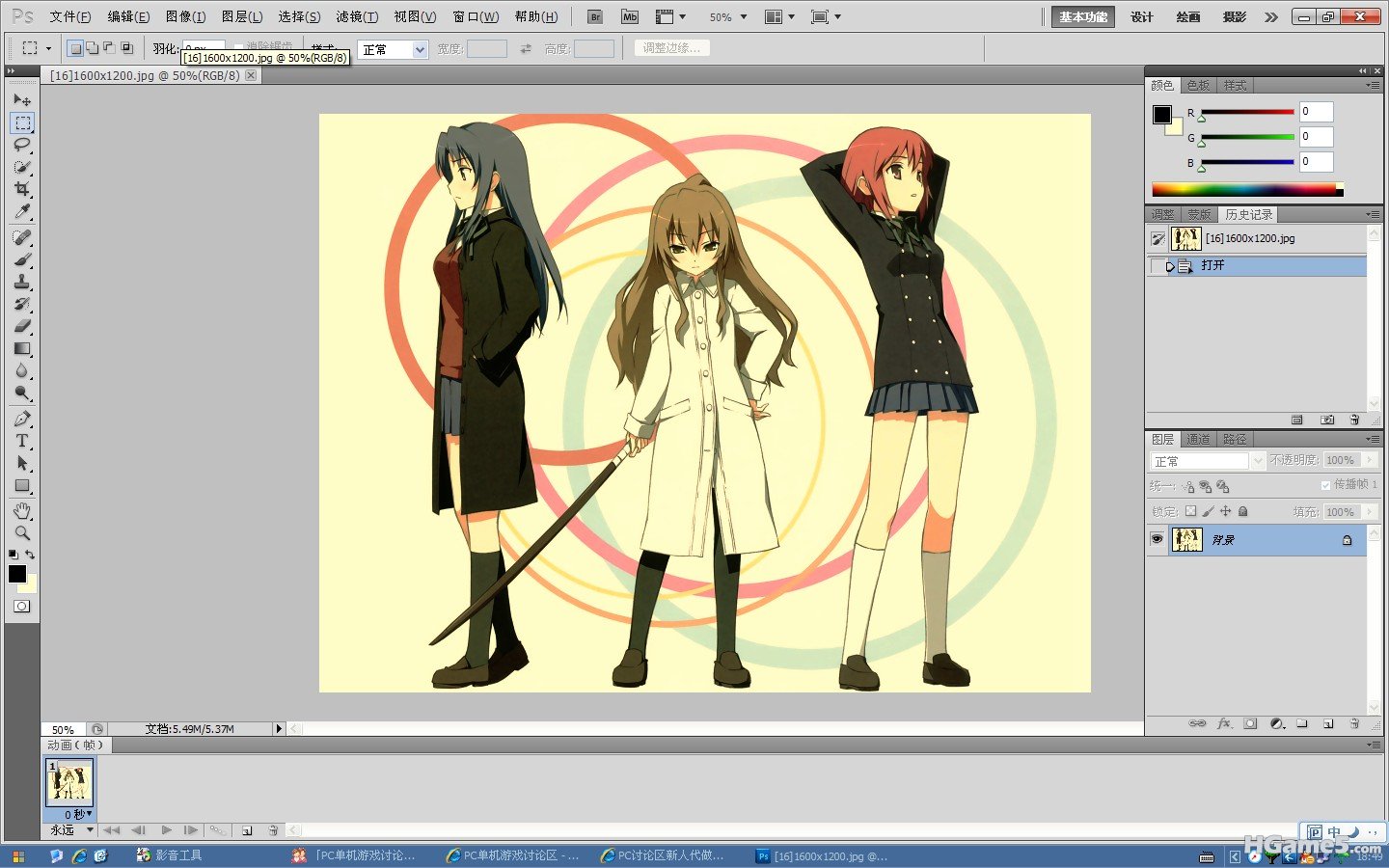1389x868 pixels.
Task: Open the 文件(F) menu
Action: 69,16
